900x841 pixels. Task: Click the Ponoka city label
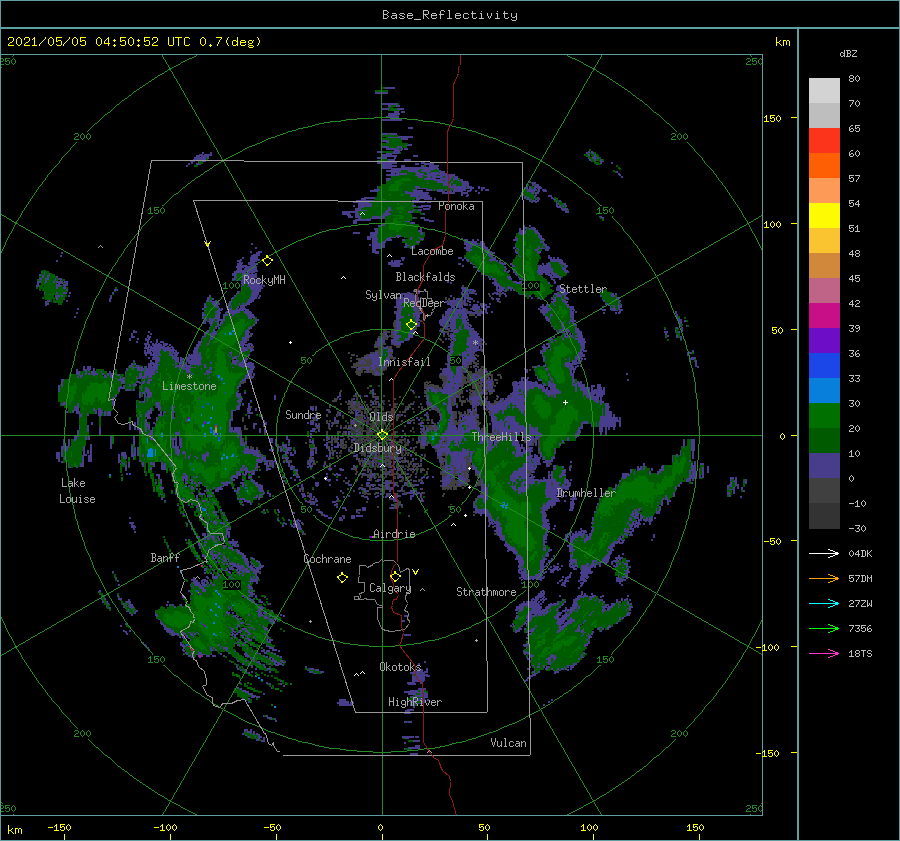(x=456, y=207)
